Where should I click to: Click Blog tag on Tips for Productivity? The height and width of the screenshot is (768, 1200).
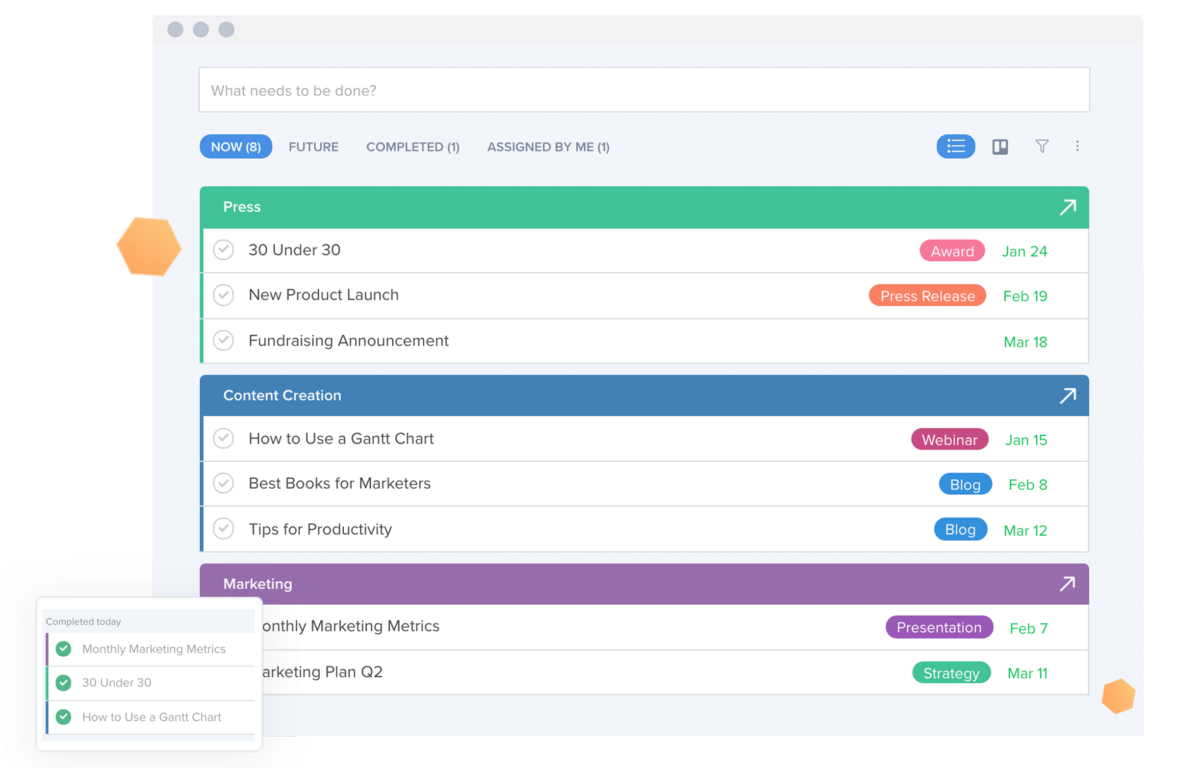tap(960, 529)
